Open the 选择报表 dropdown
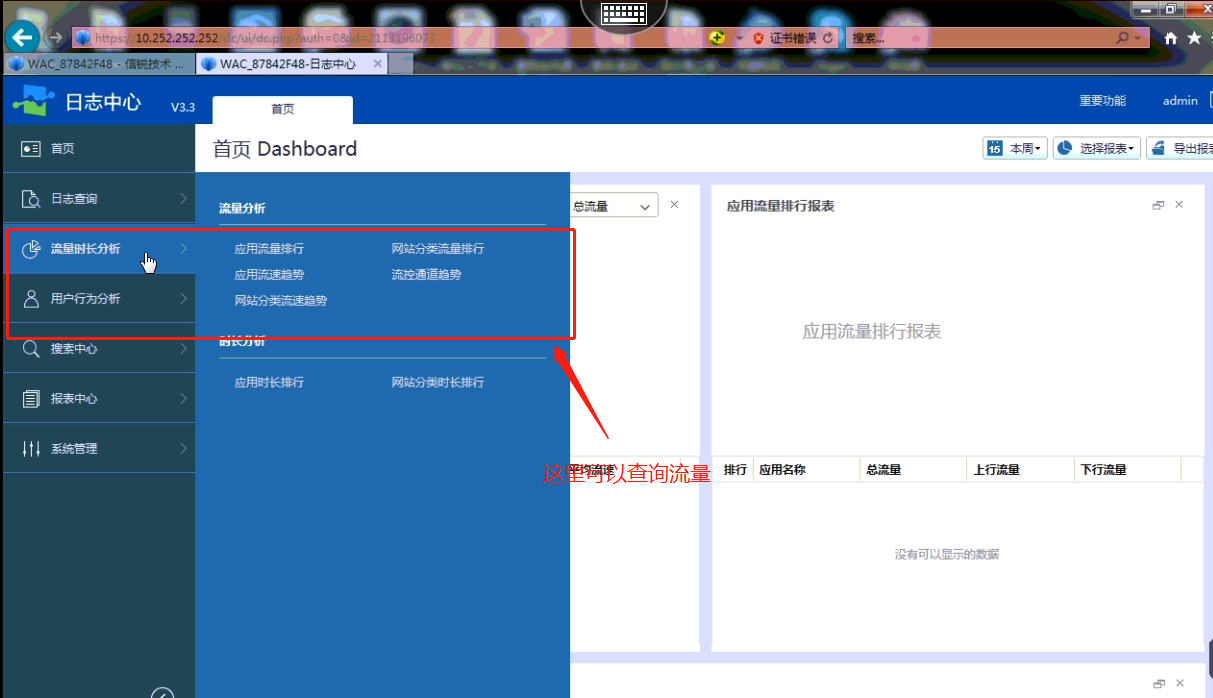This screenshot has width=1213, height=698. pyautogui.click(x=1097, y=148)
